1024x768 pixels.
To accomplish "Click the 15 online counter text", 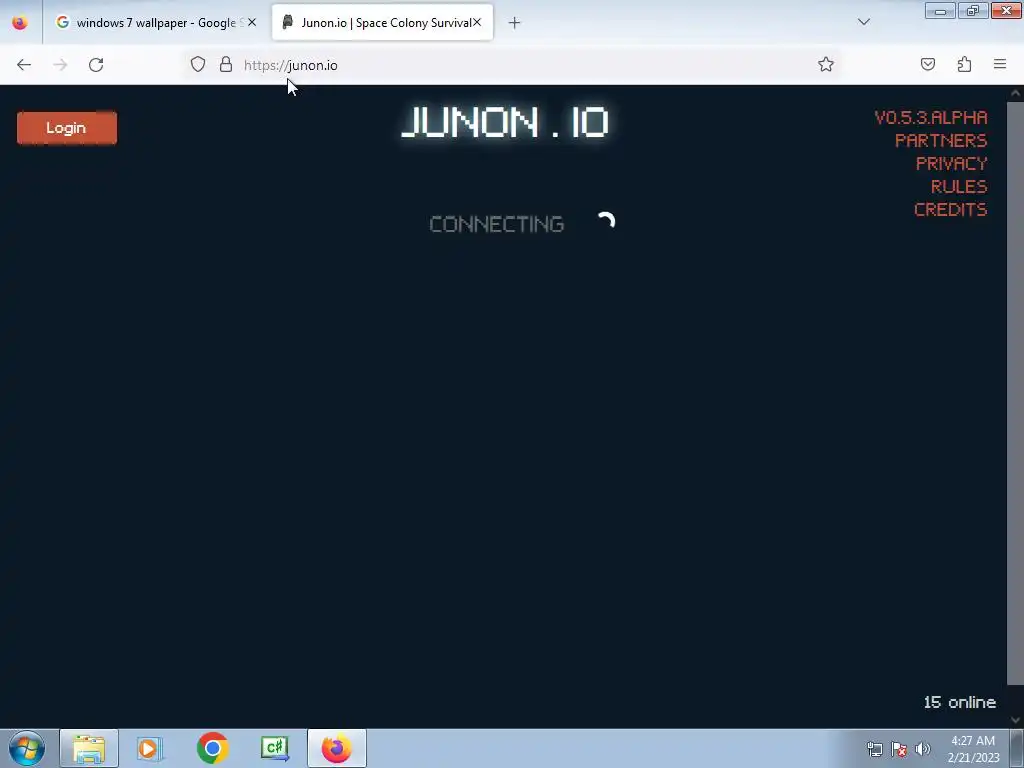I will [x=959, y=702].
